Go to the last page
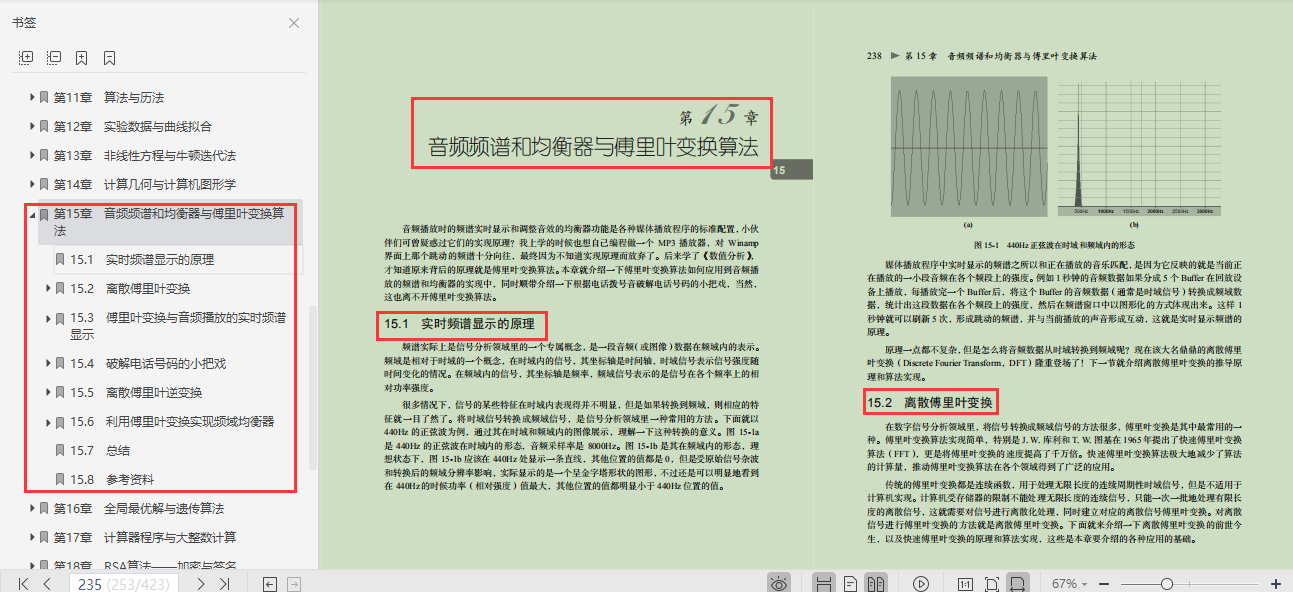The image size is (1293, 592). coord(222,582)
